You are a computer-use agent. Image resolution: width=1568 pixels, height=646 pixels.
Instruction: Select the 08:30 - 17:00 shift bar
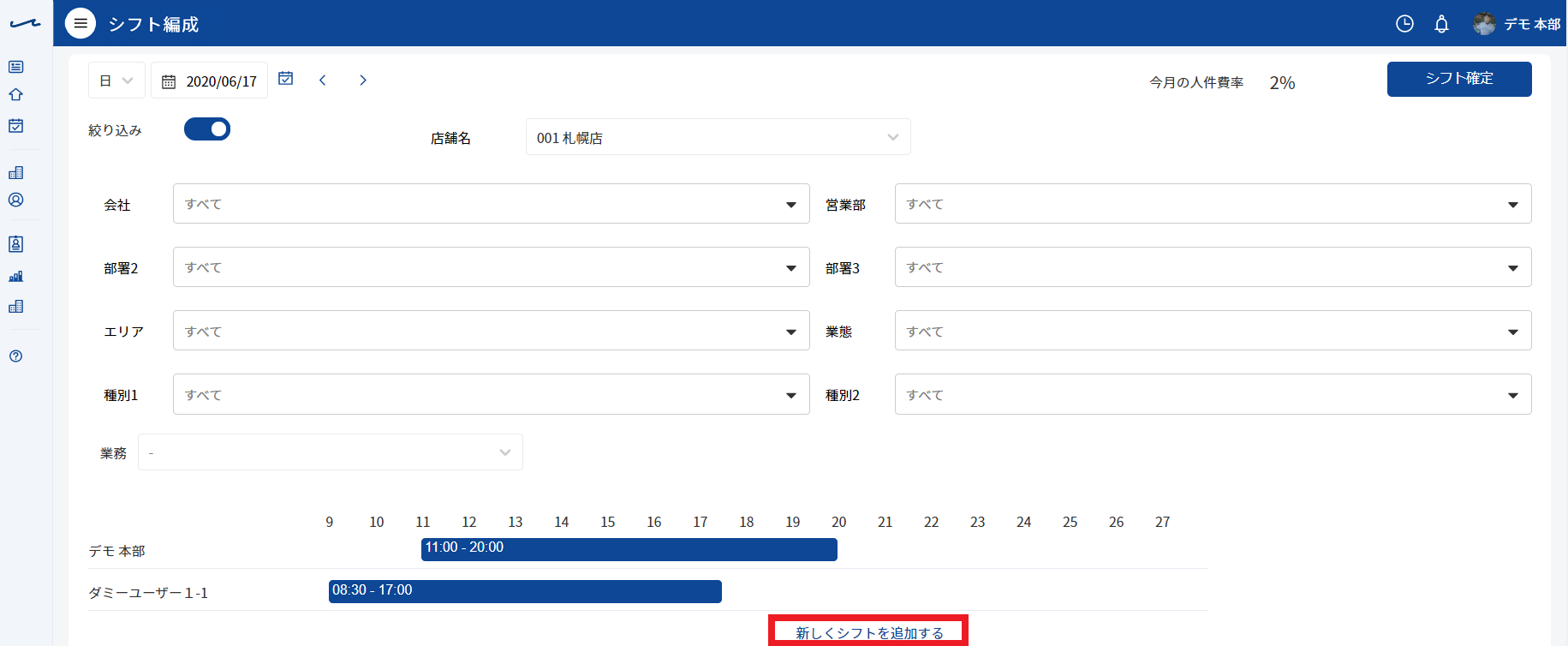click(x=525, y=591)
